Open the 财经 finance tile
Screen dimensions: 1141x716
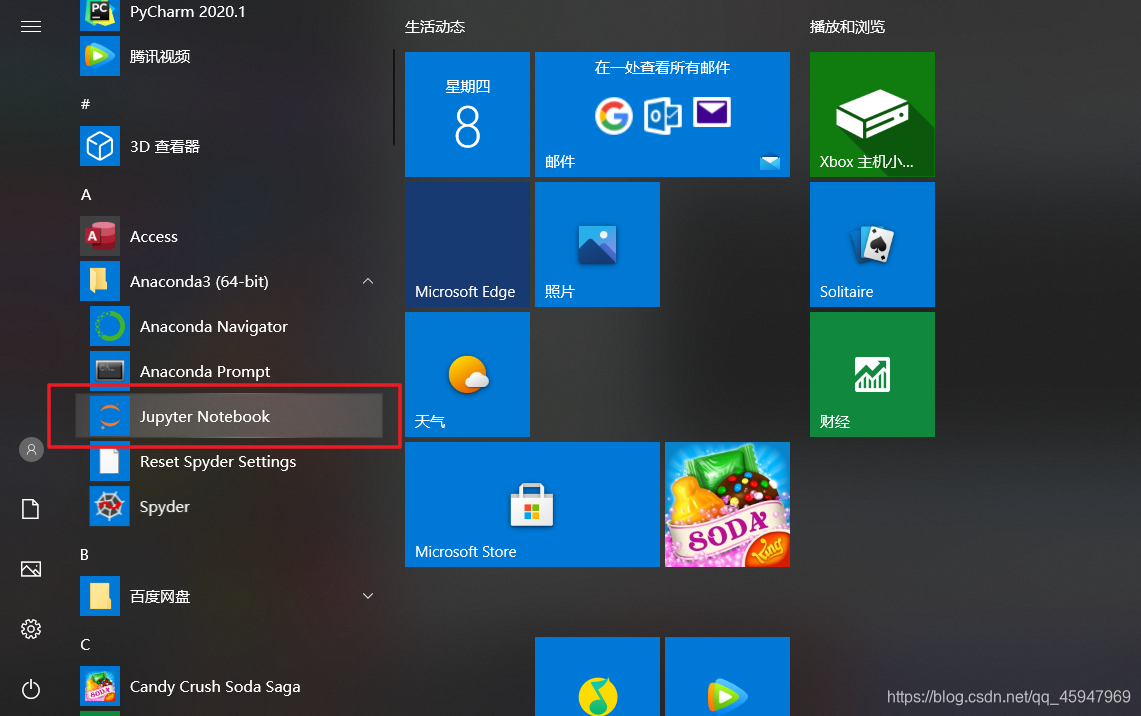tap(872, 375)
